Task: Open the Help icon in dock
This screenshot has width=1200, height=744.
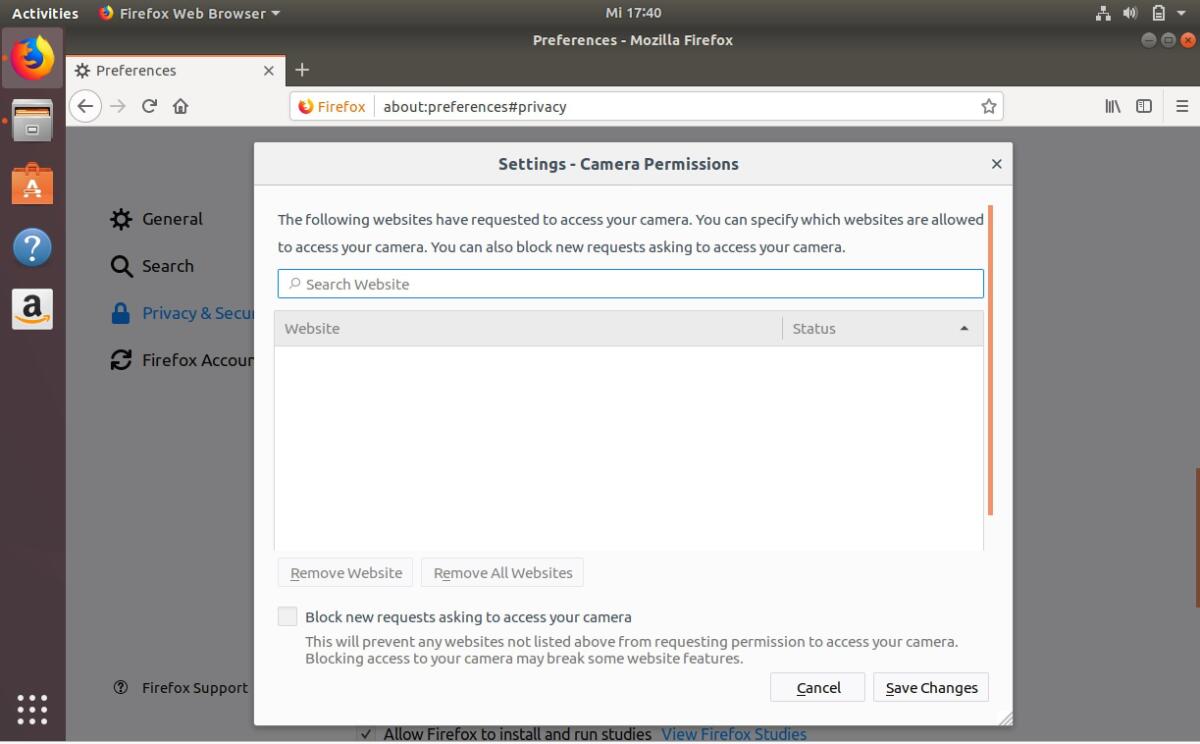Action: click(32, 247)
